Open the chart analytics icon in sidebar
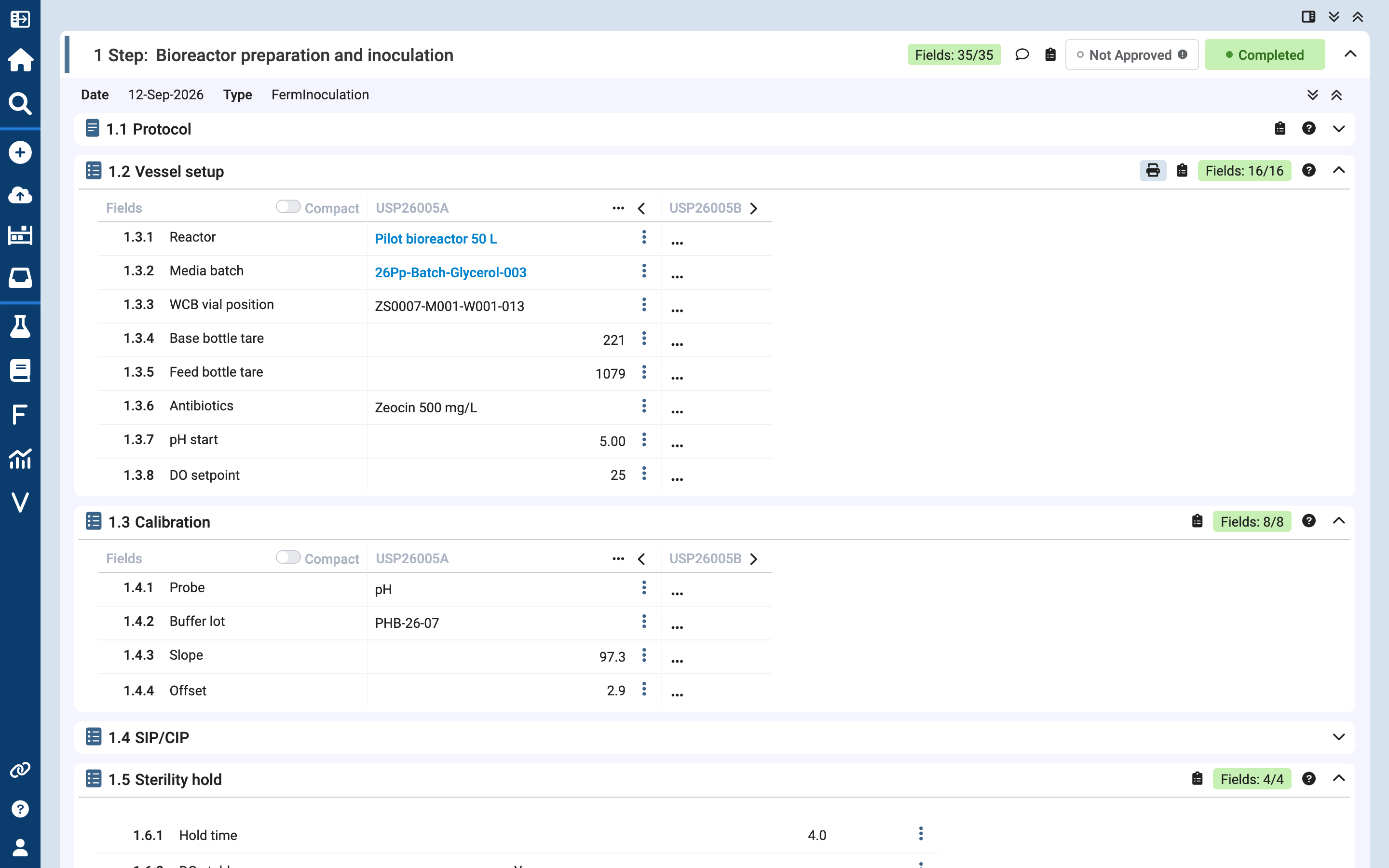The height and width of the screenshot is (868, 1389). [x=20, y=459]
